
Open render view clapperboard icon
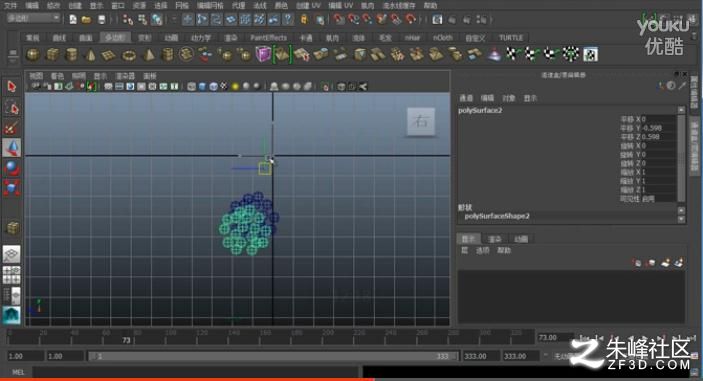438,19
